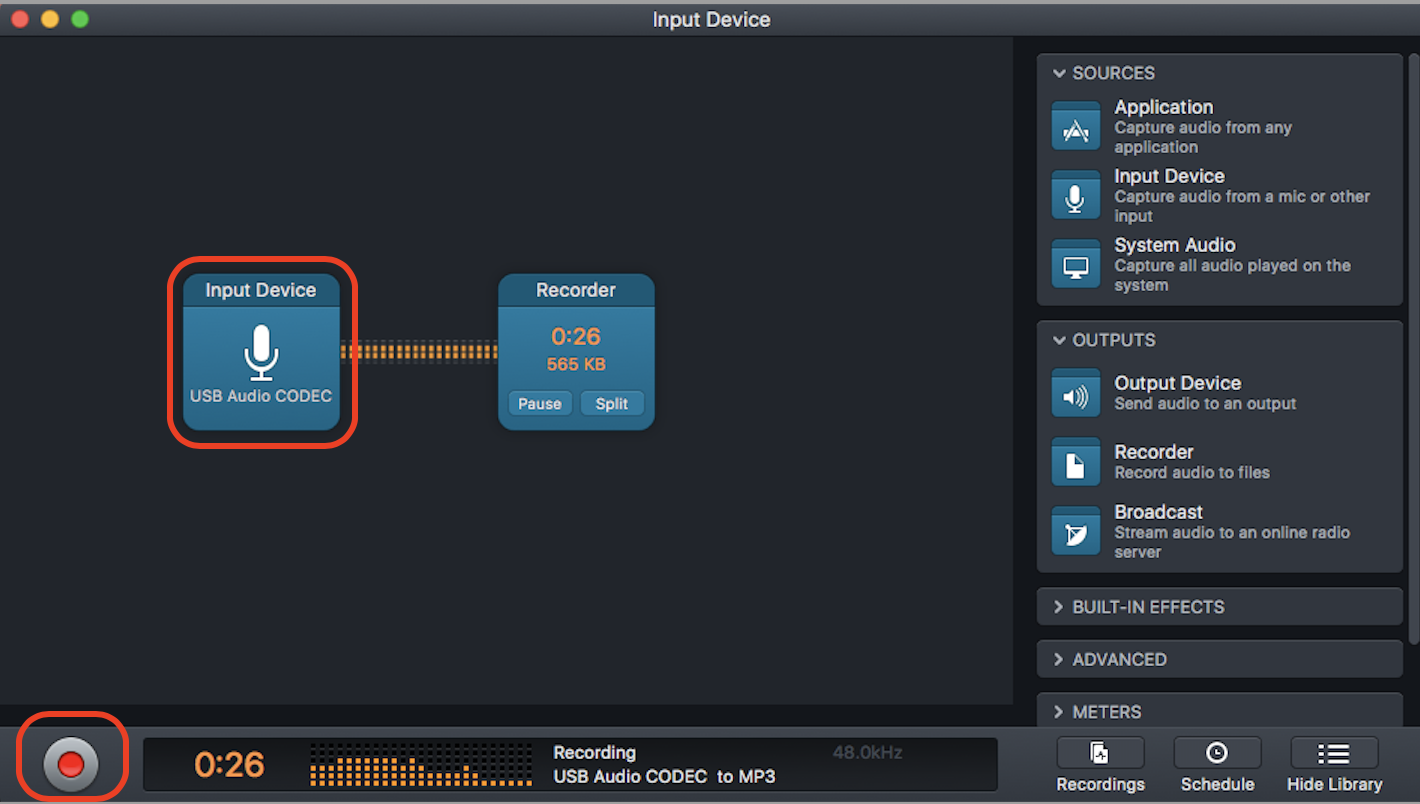Click the Application source icon

[1075, 127]
